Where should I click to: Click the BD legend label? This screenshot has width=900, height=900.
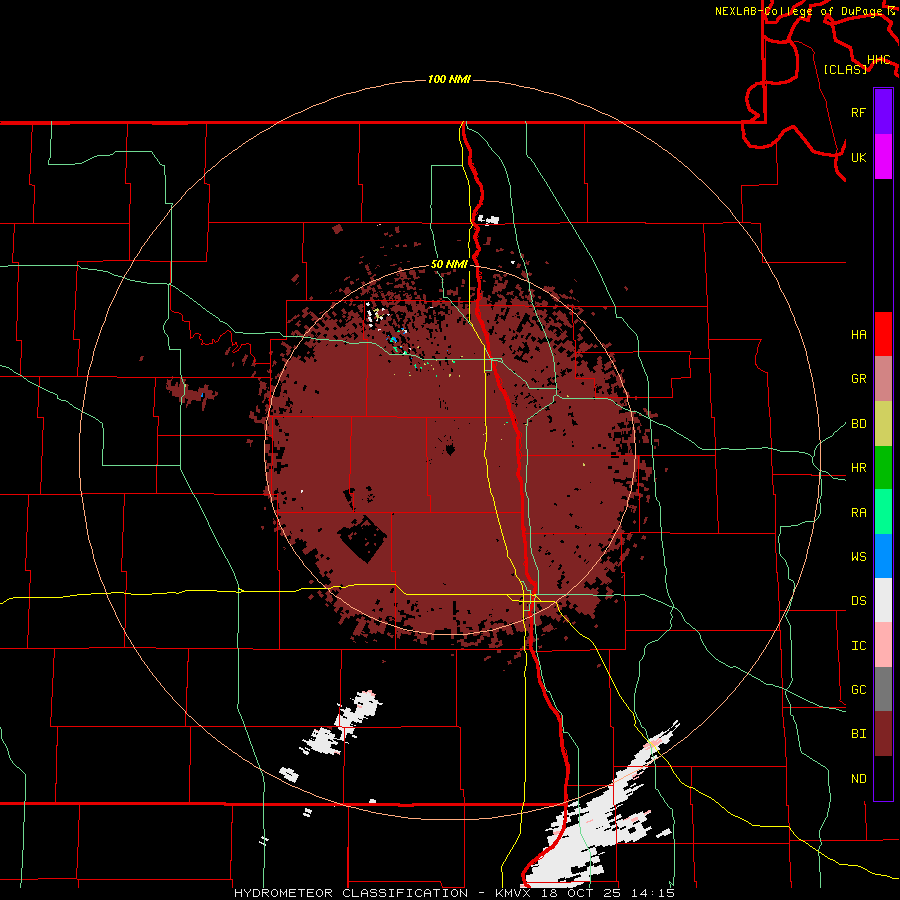tap(858, 424)
